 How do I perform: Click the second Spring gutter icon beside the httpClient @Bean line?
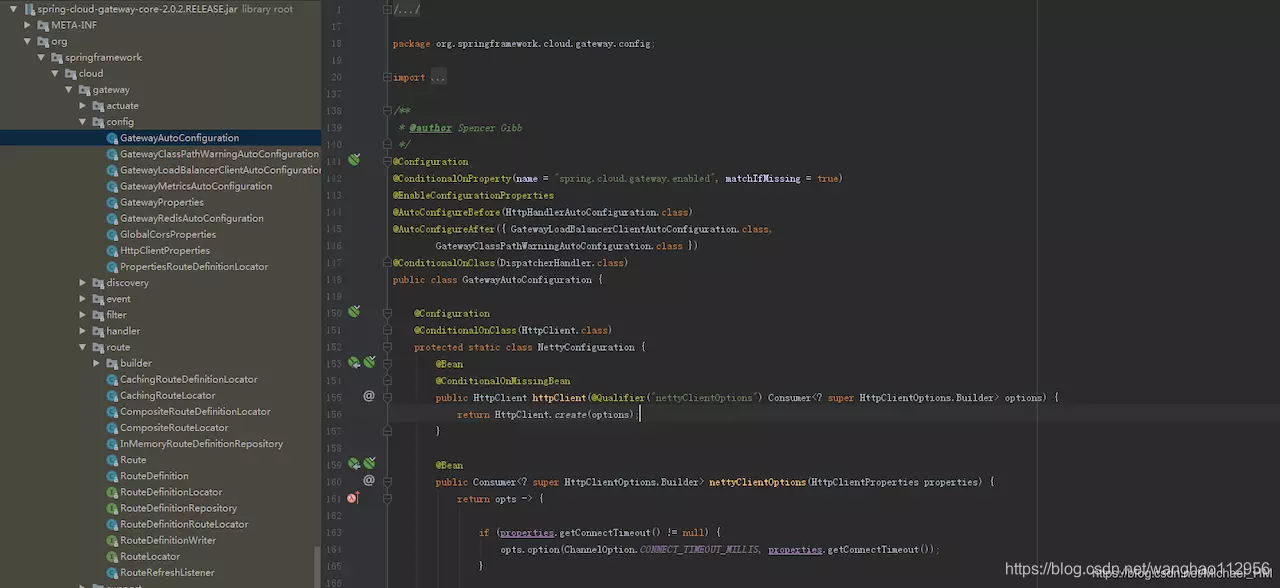click(x=369, y=363)
